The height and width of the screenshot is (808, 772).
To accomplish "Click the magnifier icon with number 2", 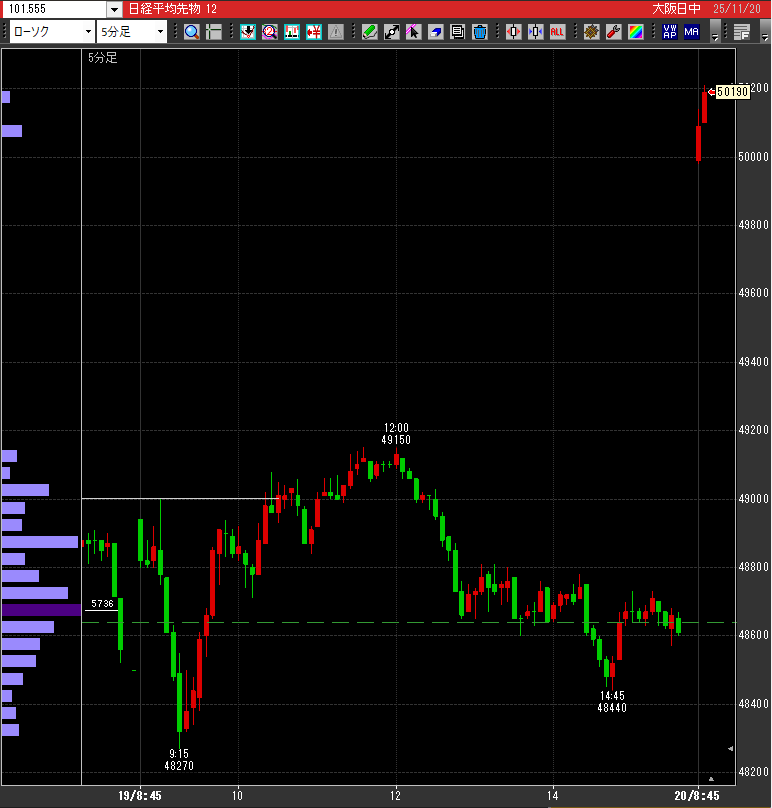I will pos(270,32).
